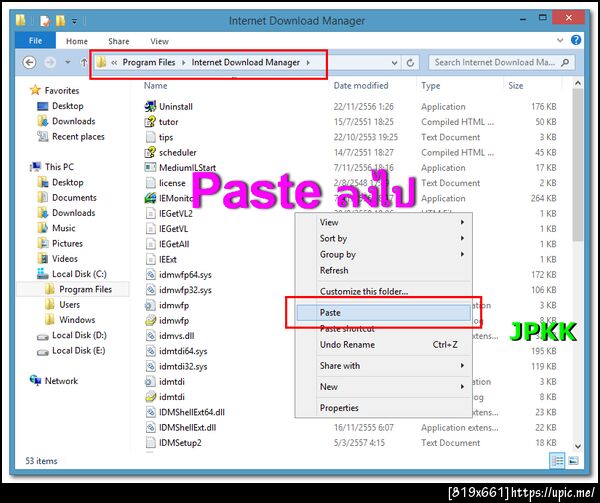
Task: Select This PC in navigation pane
Action: pos(59,167)
